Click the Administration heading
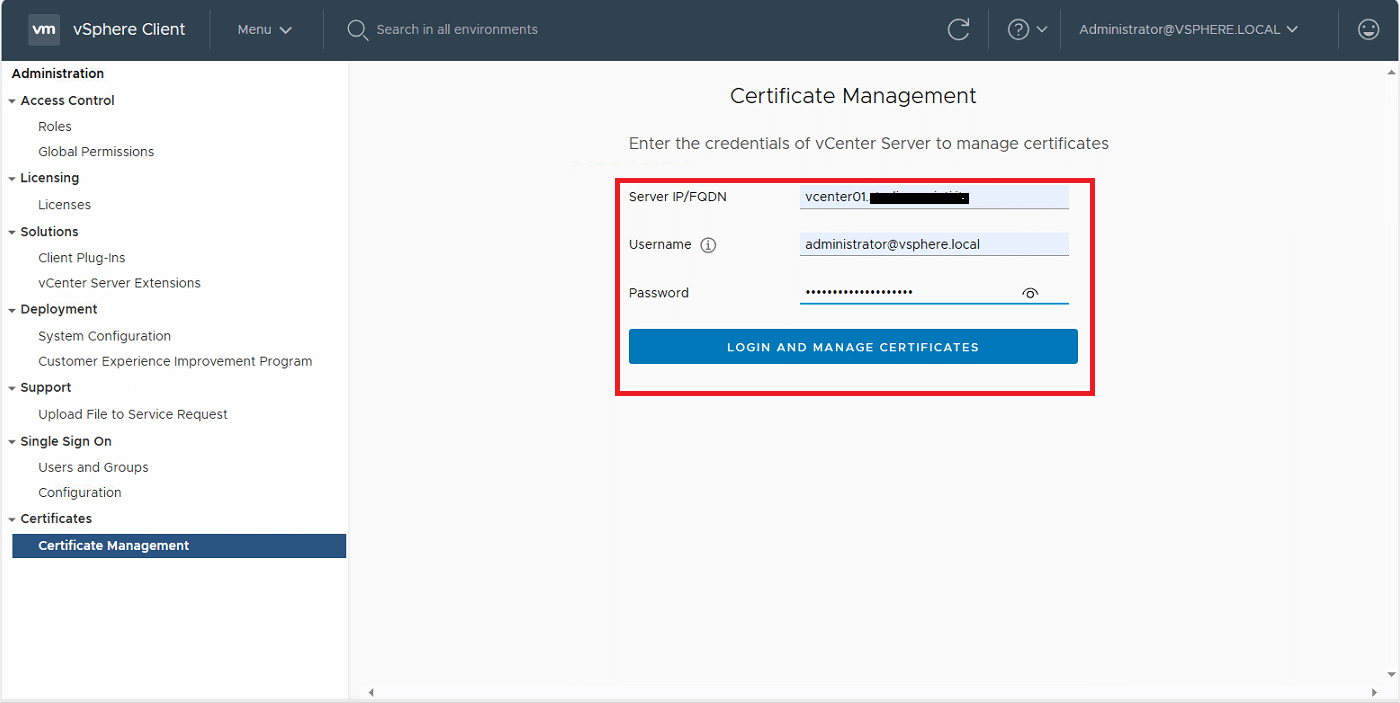 tap(58, 73)
